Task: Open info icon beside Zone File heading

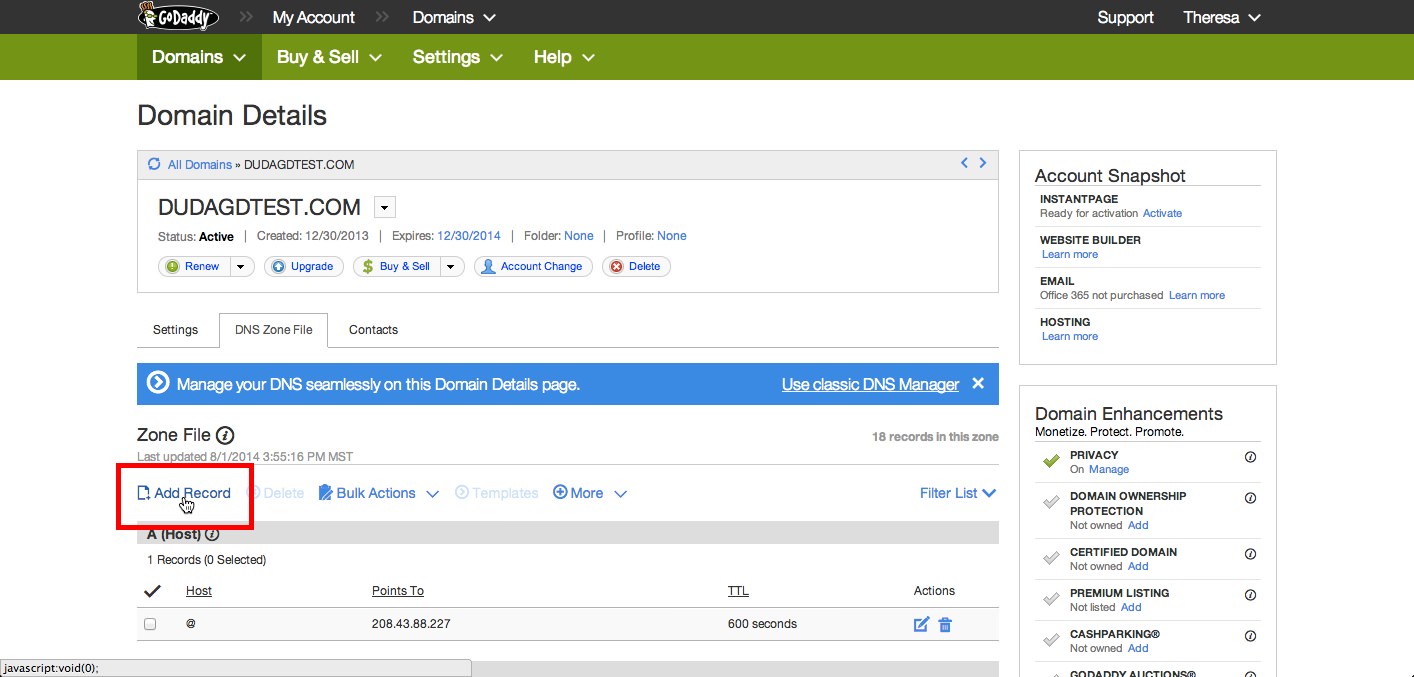Action: (225, 435)
